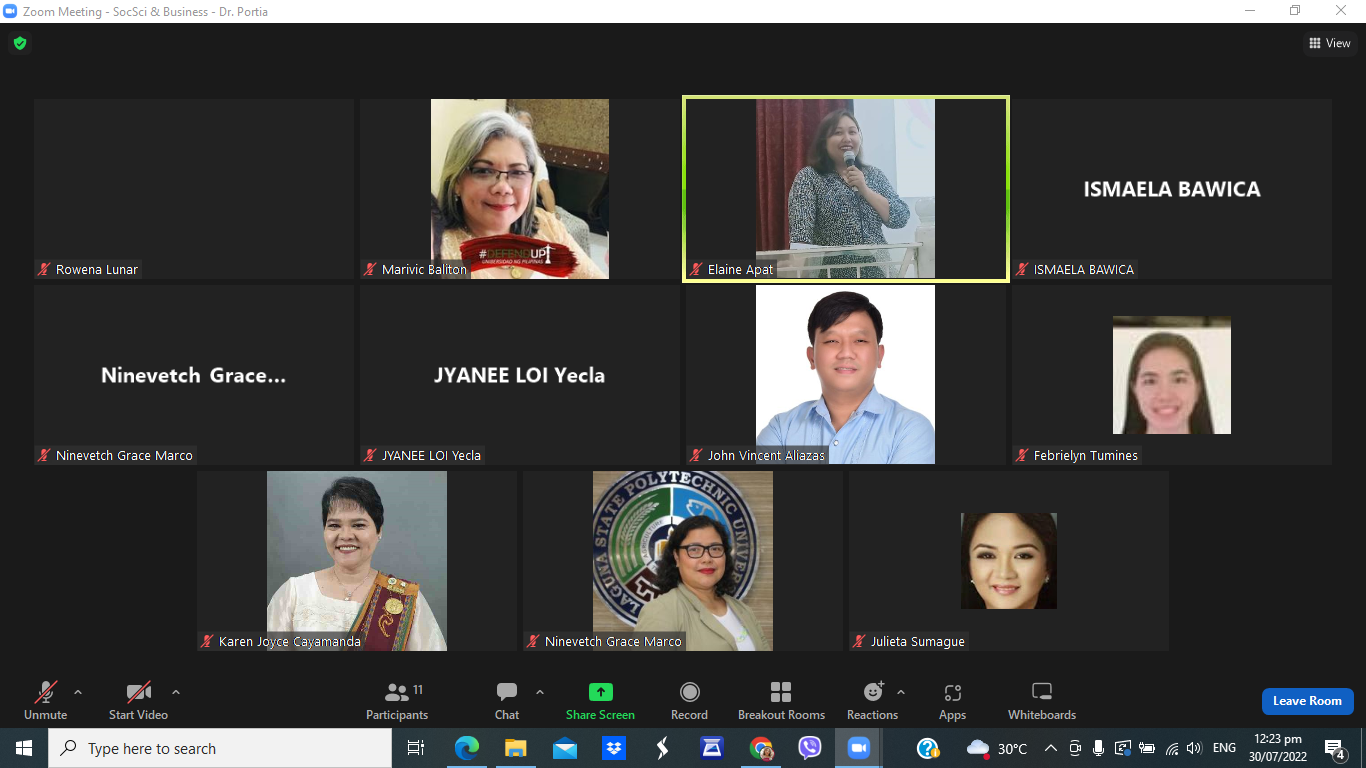Open Whiteboards
Screen dimensions: 1366x768
1042,701
